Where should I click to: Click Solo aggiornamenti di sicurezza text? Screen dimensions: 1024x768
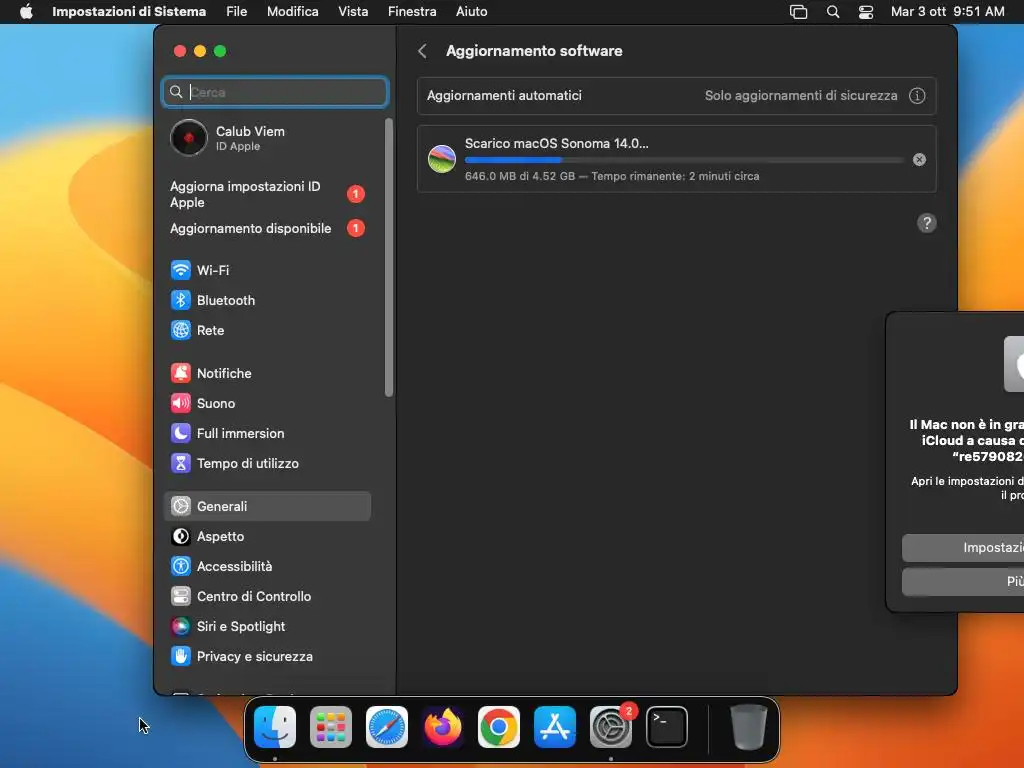pyautogui.click(x=801, y=96)
